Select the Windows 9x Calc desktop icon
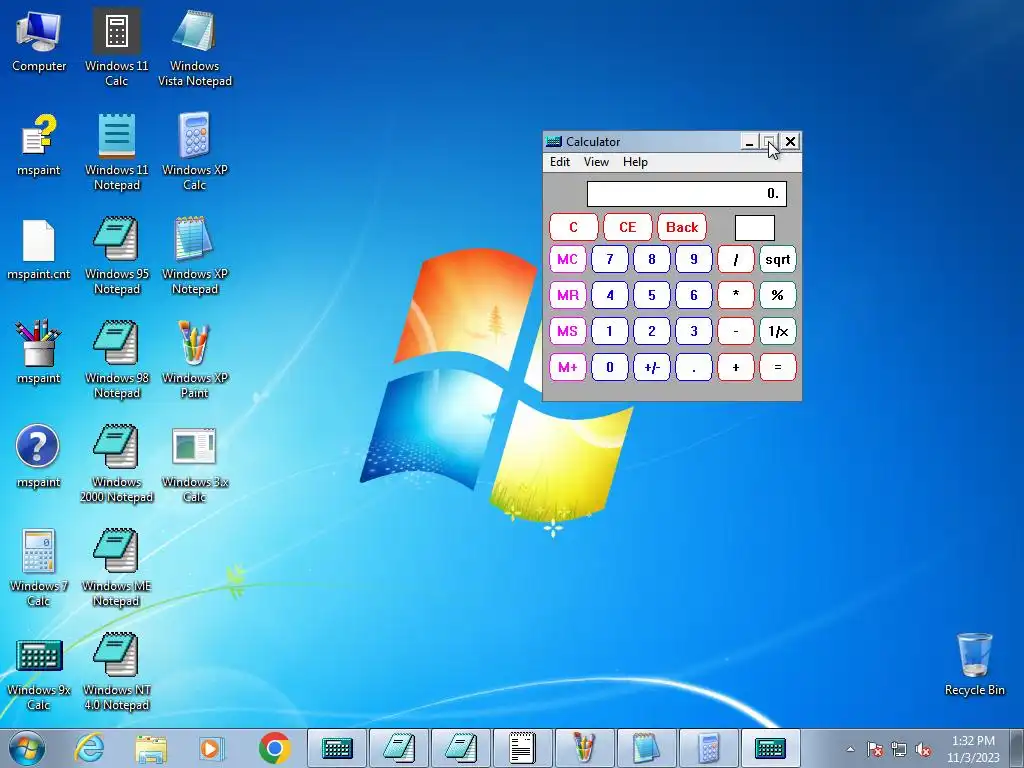This screenshot has width=1024, height=768. click(x=39, y=673)
